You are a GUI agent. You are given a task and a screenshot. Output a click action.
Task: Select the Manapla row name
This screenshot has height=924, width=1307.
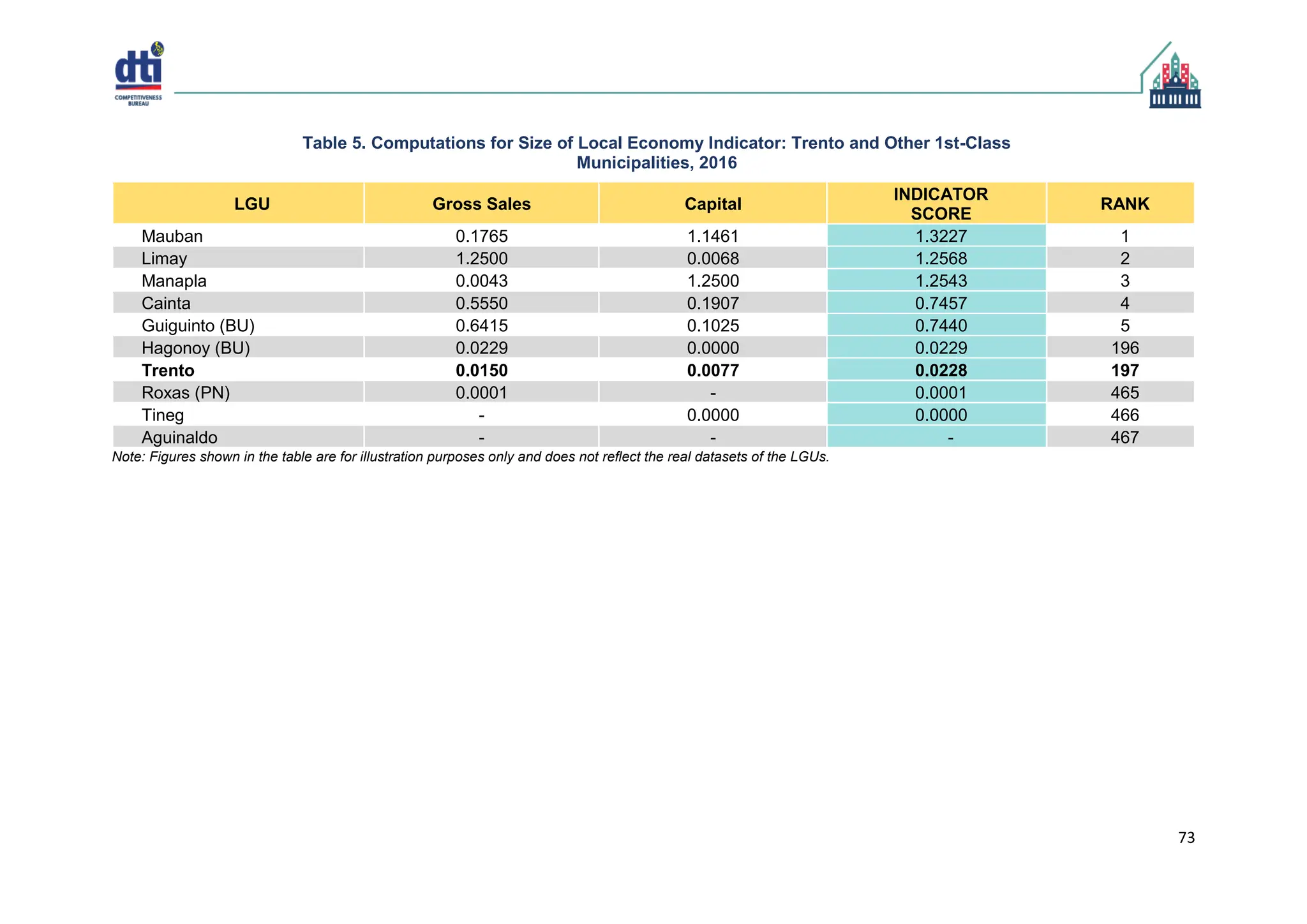(174, 281)
